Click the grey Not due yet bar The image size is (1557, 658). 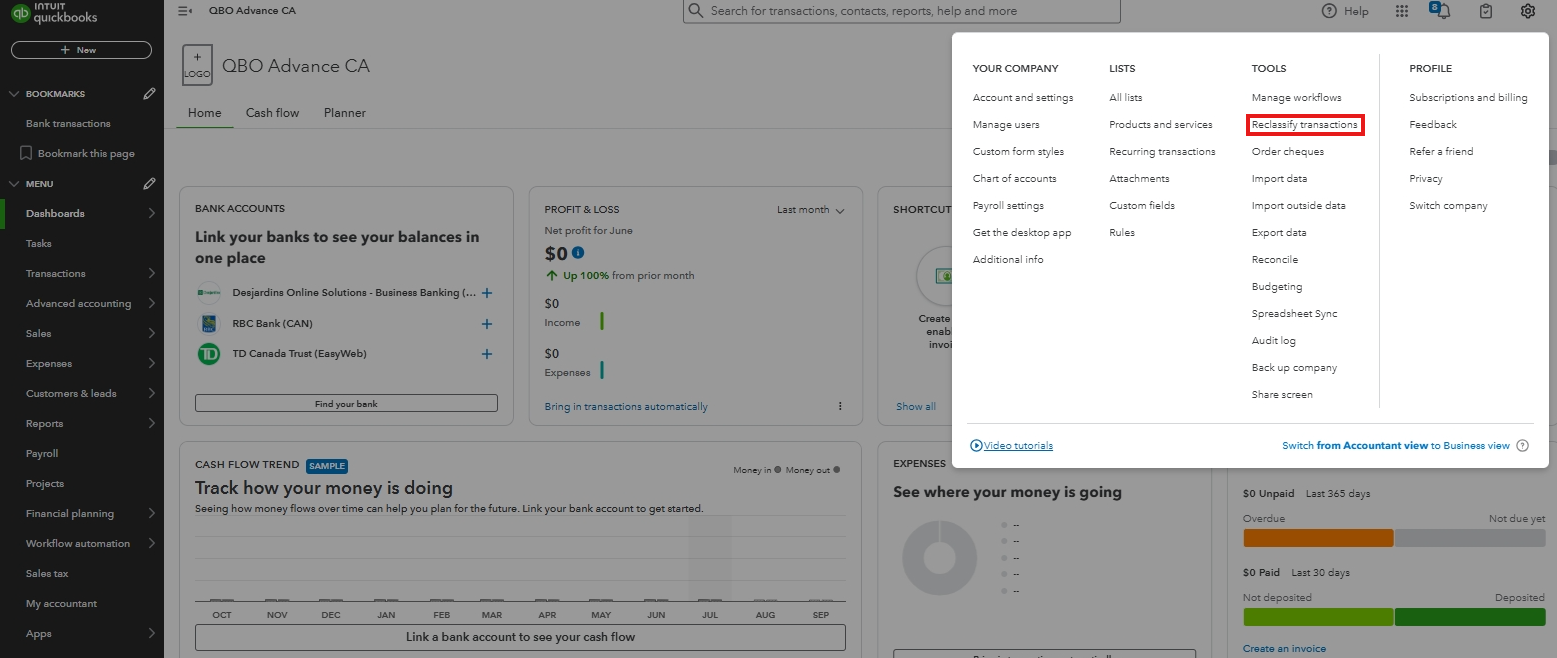pyautogui.click(x=1470, y=538)
